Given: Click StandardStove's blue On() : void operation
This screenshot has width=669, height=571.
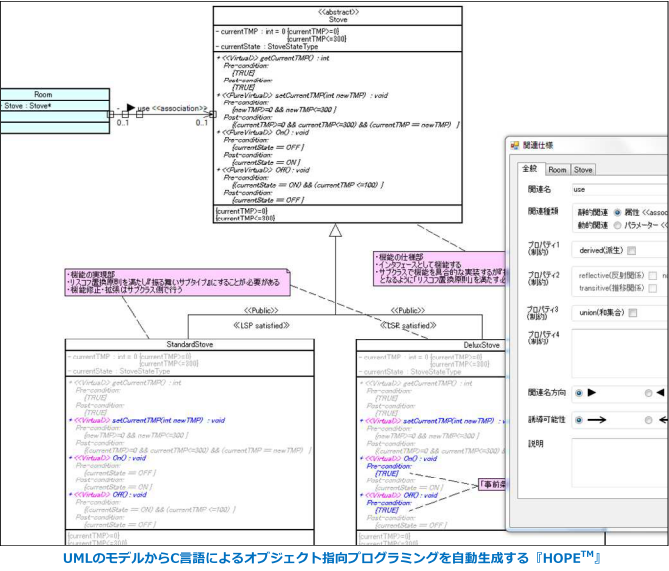Looking at the screenshot, I should point(108,458).
